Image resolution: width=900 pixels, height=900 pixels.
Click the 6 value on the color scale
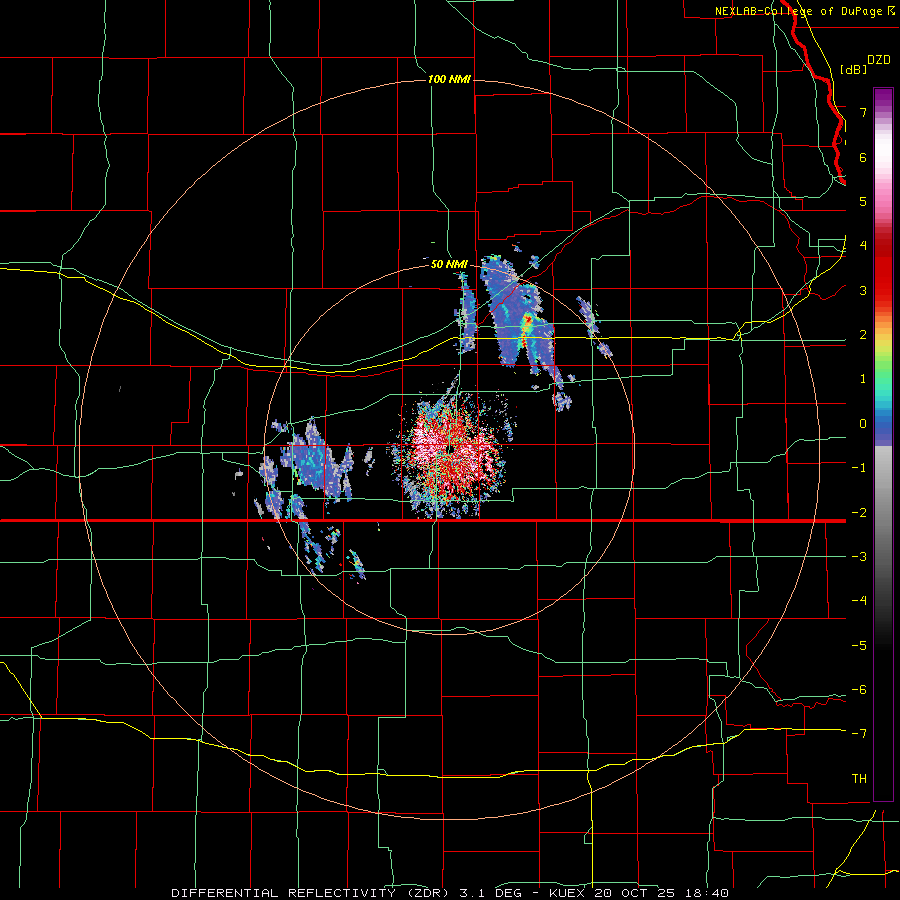click(x=863, y=157)
